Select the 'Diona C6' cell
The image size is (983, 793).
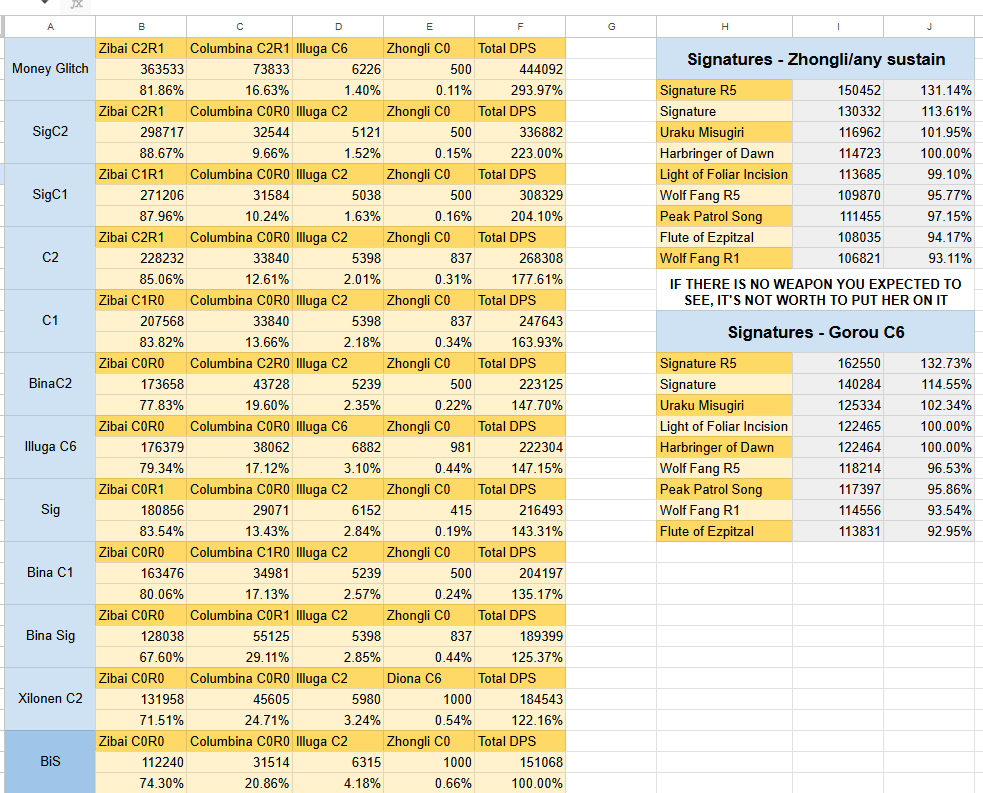[429, 678]
